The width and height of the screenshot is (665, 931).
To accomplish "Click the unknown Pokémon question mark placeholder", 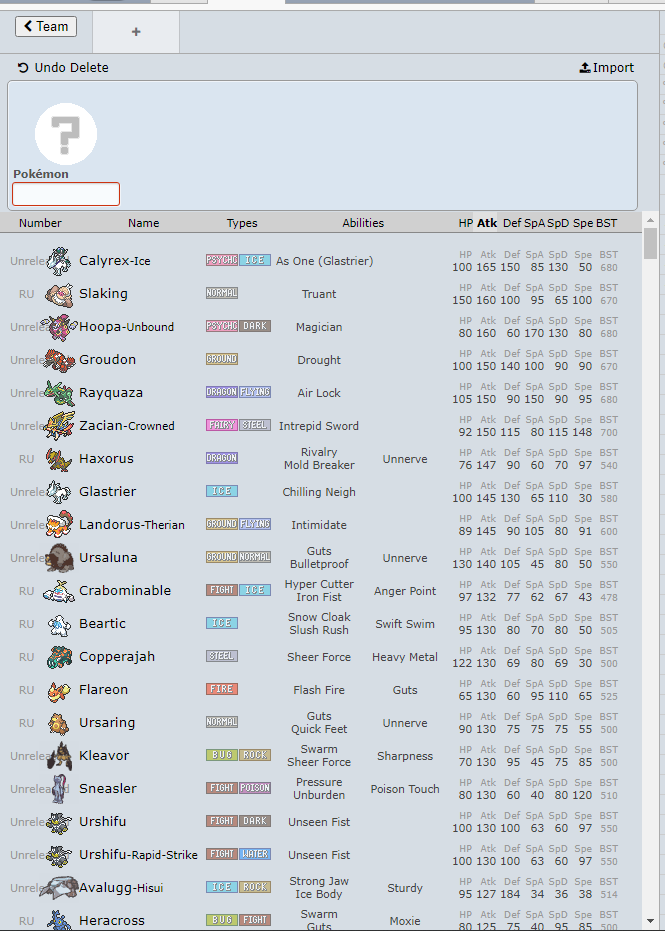I will [66, 134].
